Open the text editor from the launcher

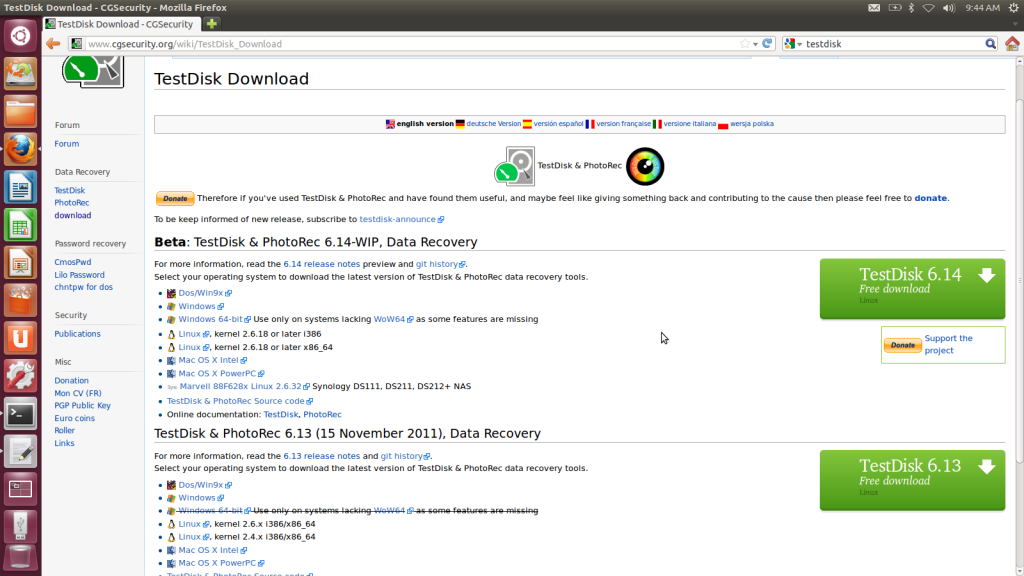tap(20, 453)
